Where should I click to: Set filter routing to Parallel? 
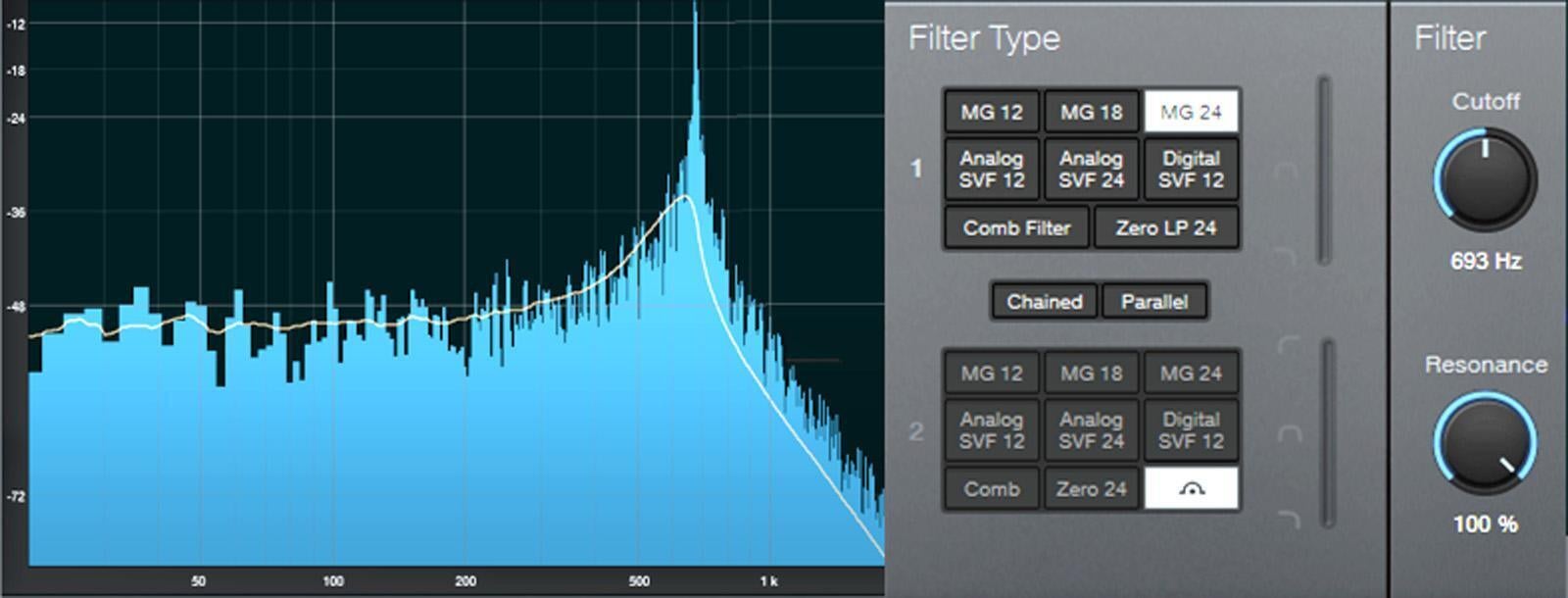[1153, 302]
